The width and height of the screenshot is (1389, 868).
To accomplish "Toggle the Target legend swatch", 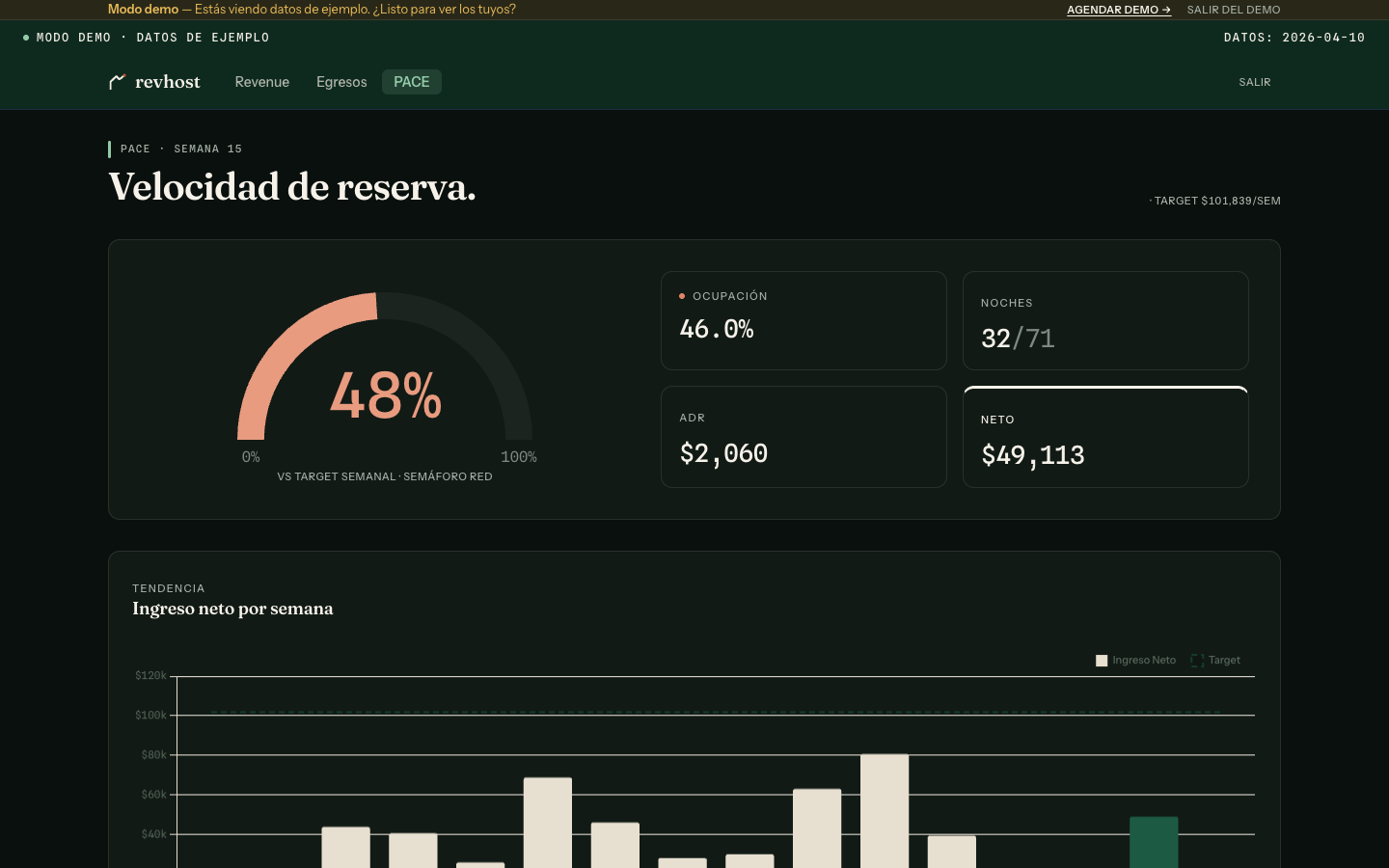I will pyautogui.click(x=1197, y=661).
